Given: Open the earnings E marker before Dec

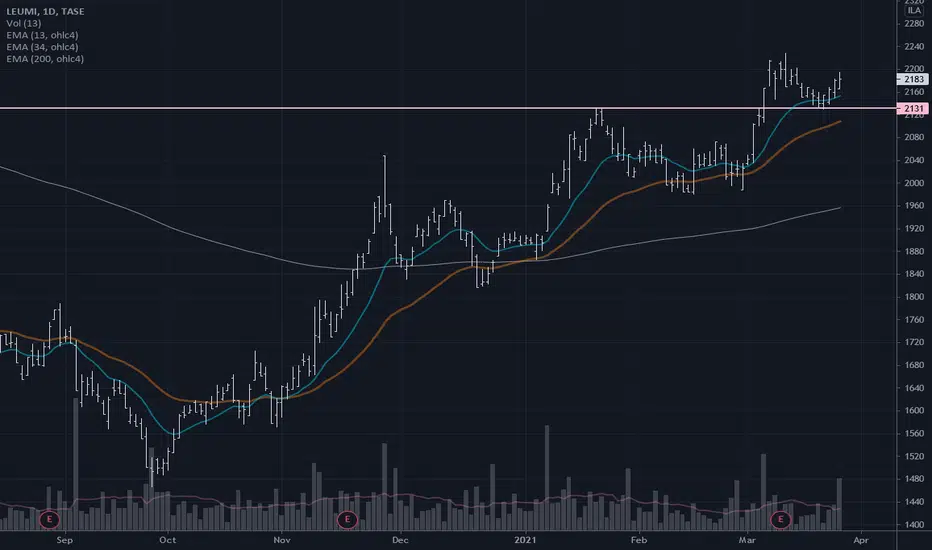Looking at the screenshot, I should tap(347, 520).
